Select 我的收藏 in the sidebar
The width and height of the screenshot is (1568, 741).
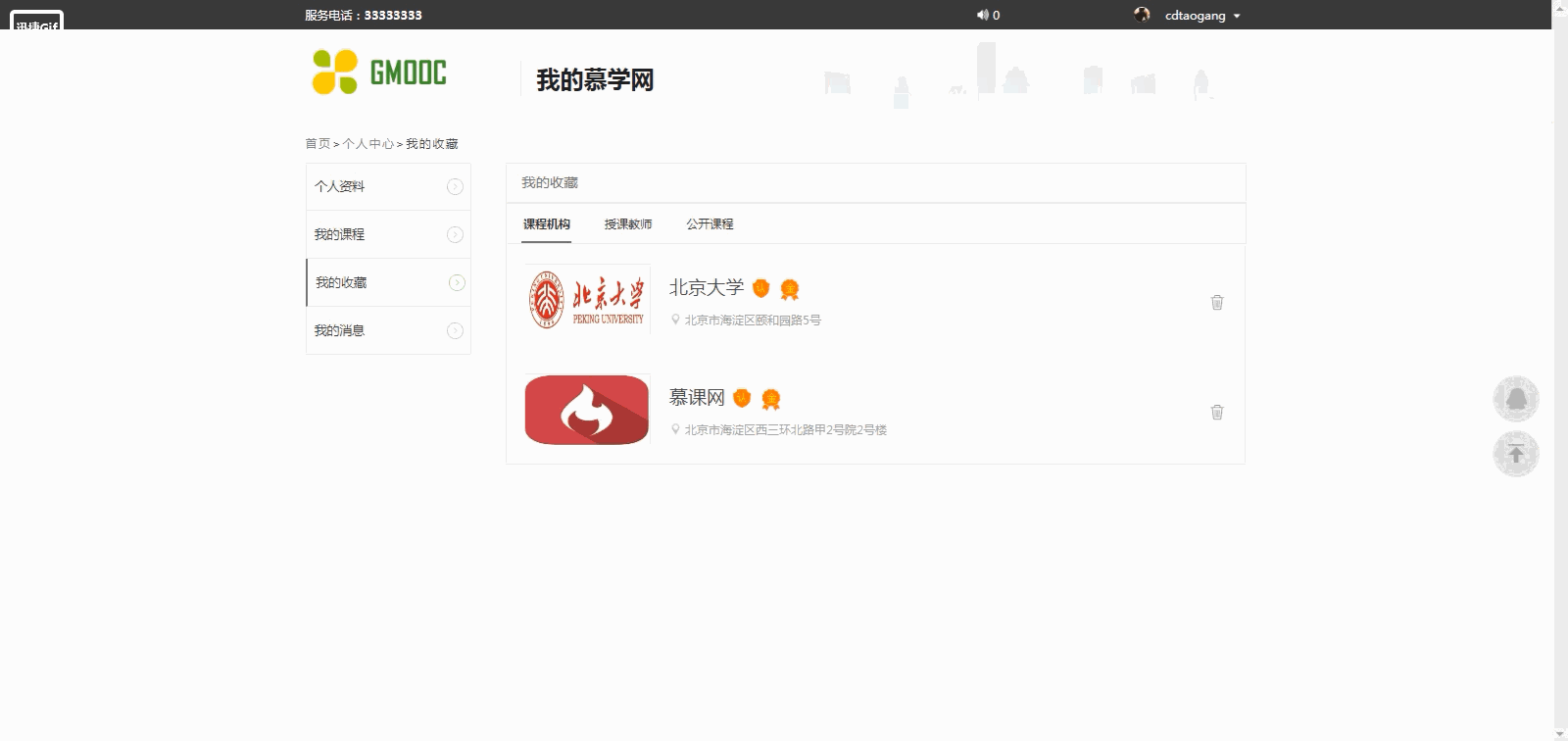point(388,282)
